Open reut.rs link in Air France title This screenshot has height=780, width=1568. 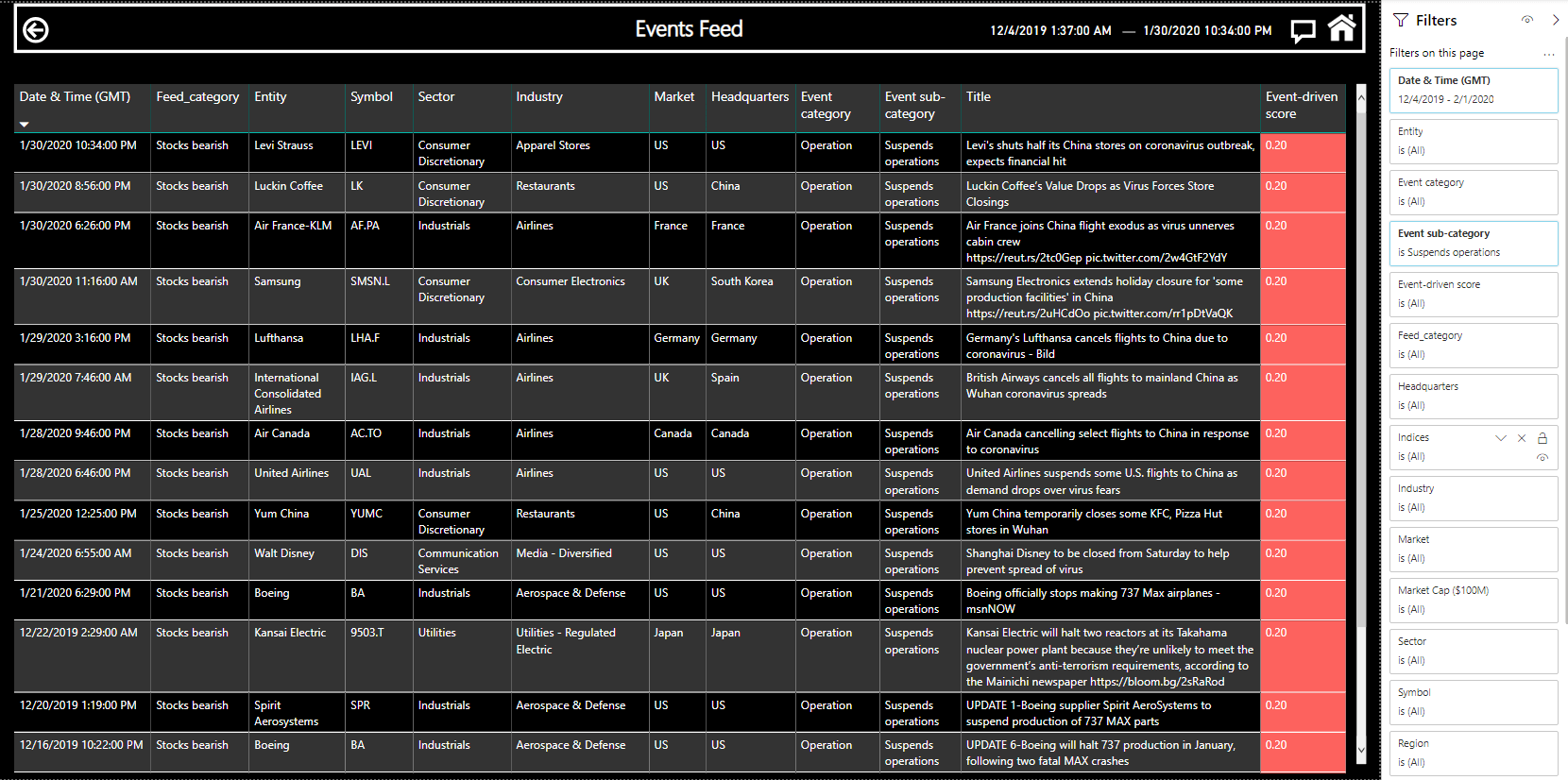[1026, 259]
